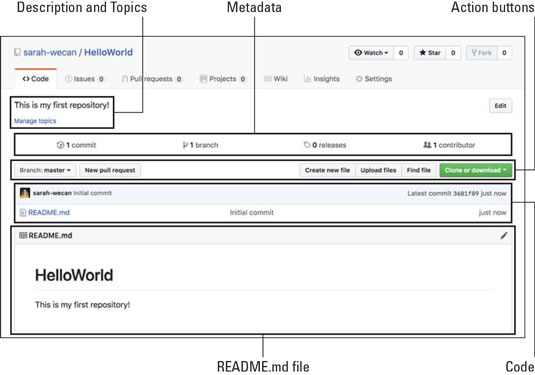535x375 pixels.
Task: Open the Clone or download dropdown
Action: [476, 170]
